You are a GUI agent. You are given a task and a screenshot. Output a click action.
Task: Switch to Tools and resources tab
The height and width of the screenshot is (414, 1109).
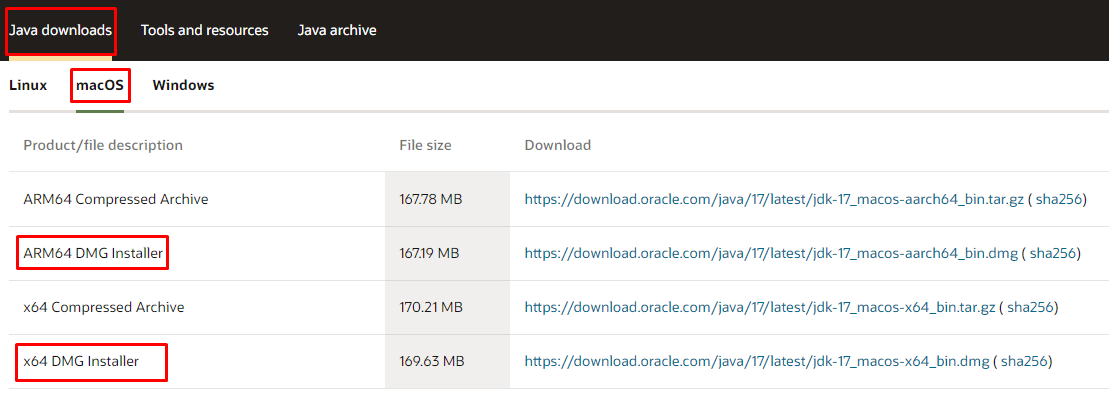coord(204,30)
